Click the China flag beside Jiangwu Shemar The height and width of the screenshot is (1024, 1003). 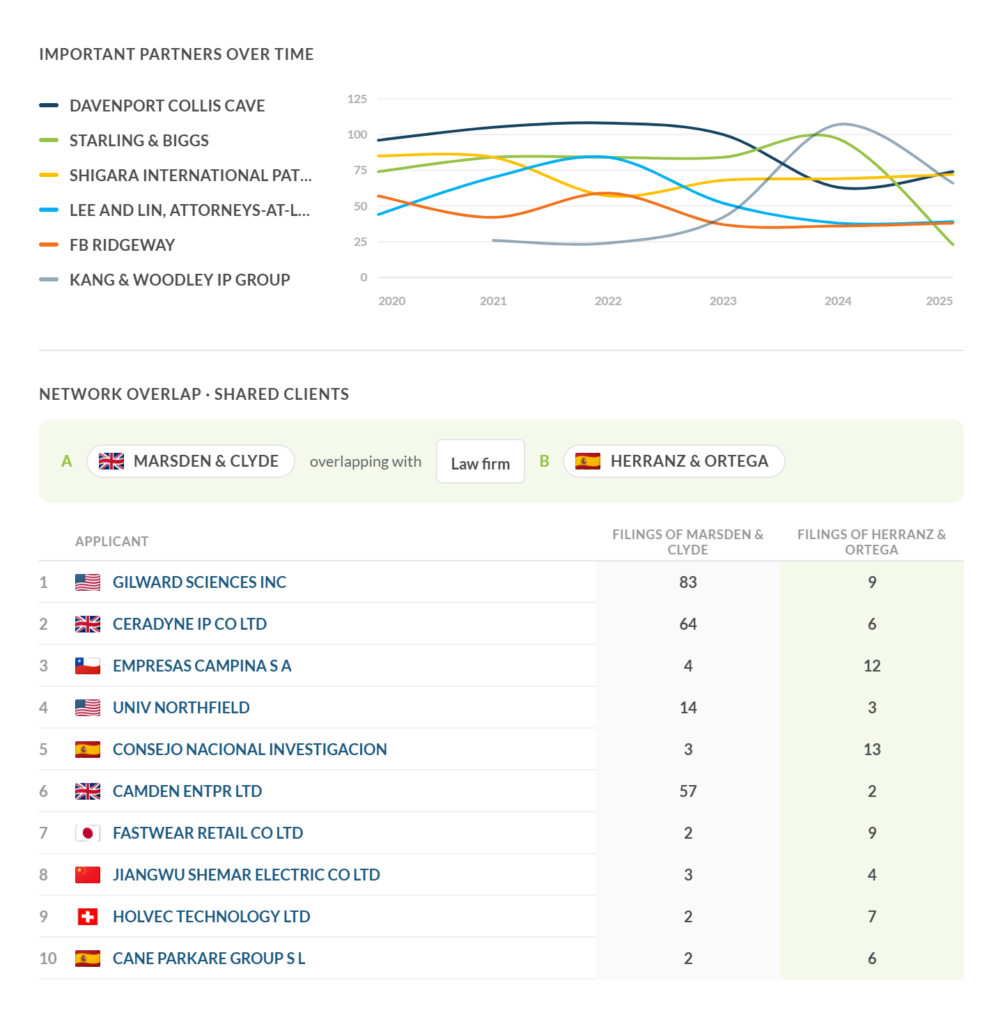tap(88, 874)
